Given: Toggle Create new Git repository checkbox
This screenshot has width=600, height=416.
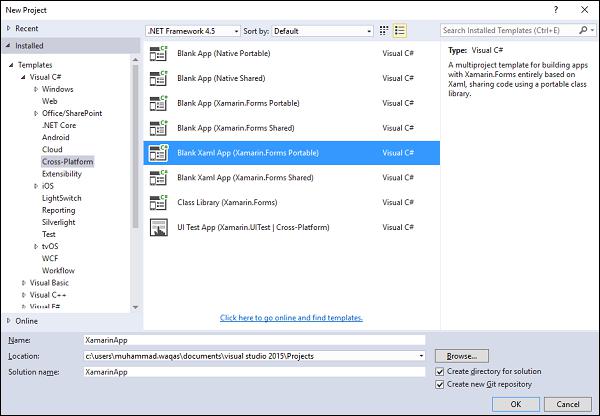Looking at the screenshot, I should point(440,384).
